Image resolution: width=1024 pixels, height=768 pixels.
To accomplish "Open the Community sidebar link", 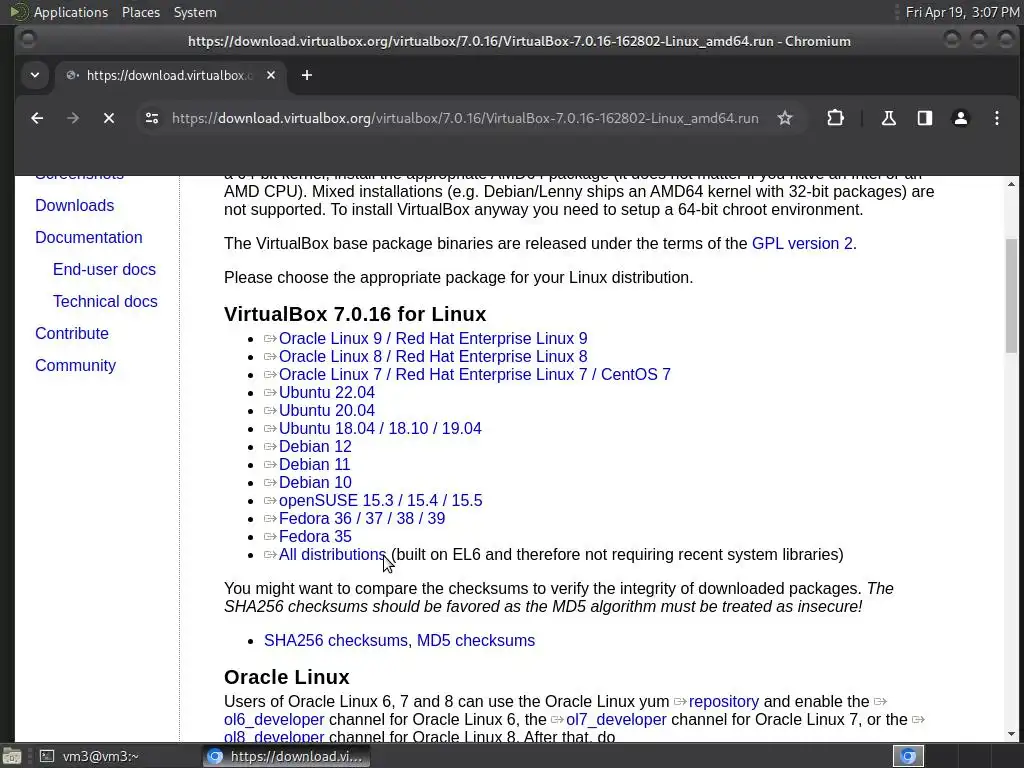I will click(76, 366).
